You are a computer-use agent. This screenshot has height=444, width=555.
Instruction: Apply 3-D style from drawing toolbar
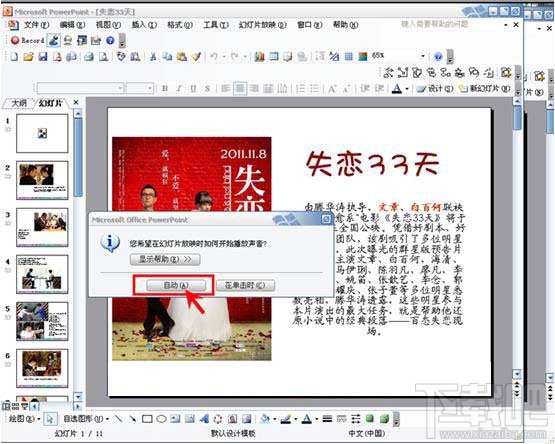[384, 419]
